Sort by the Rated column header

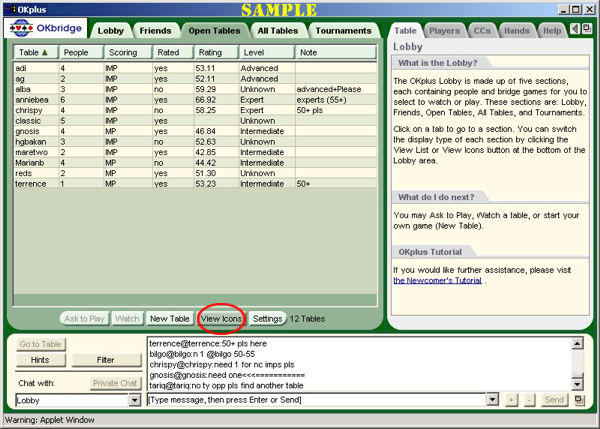tap(173, 52)
